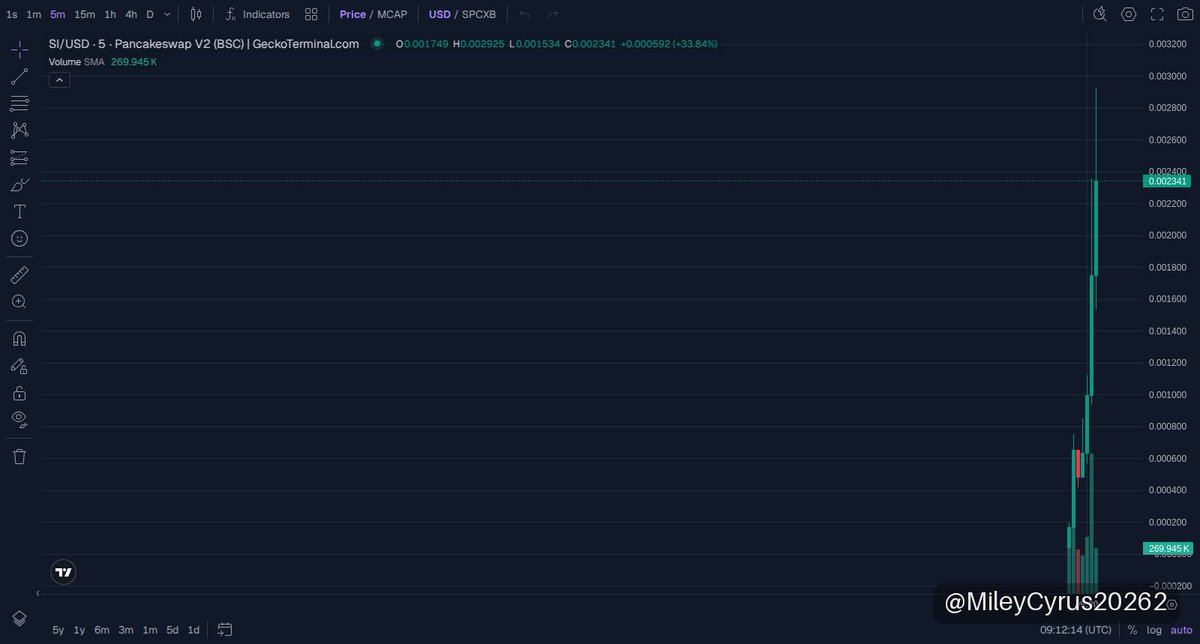The height and width of the screenshot is (644, 1200).
Task: Toggle auto scale mode
Action: pyautogui.click(x=1181, y=630)
